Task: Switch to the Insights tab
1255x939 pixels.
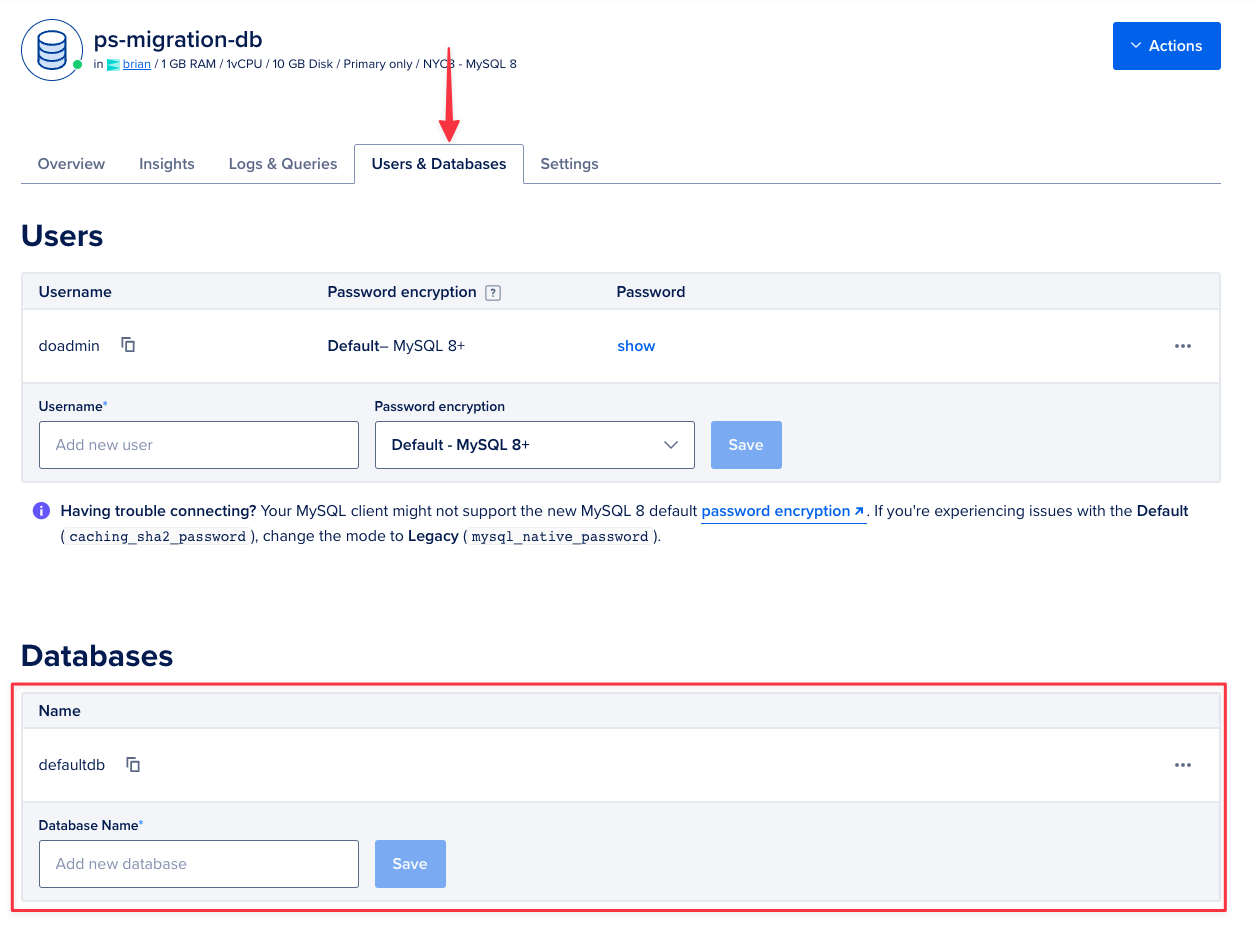Action: [x=167, y=164]
